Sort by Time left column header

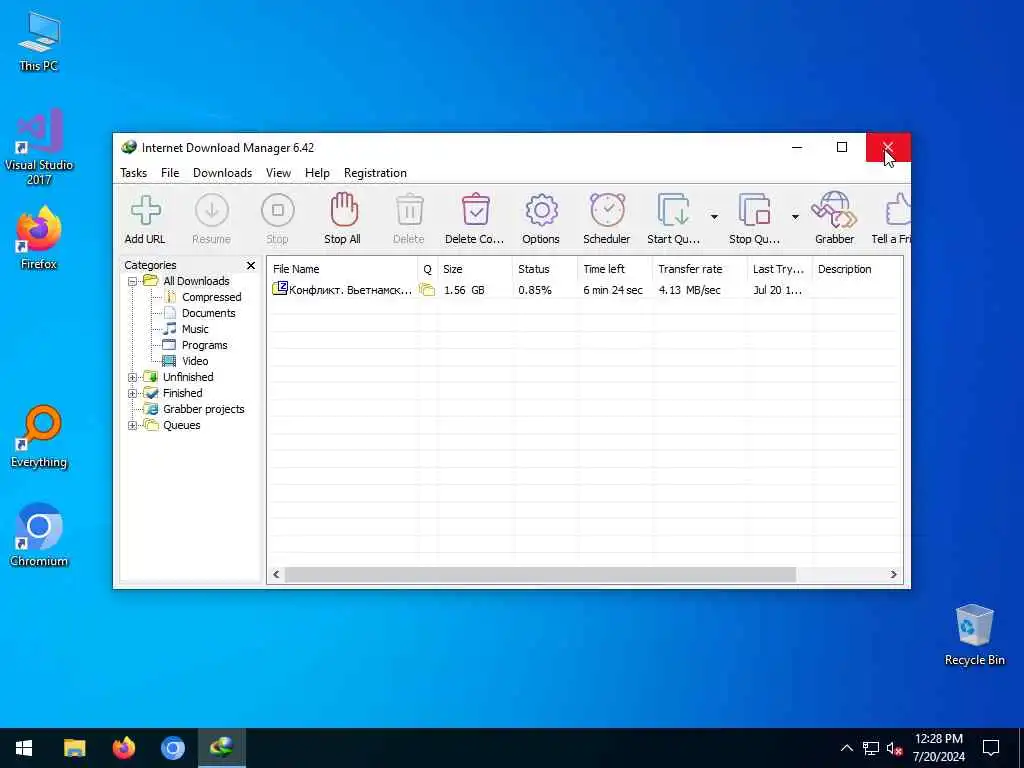[615, 269]
